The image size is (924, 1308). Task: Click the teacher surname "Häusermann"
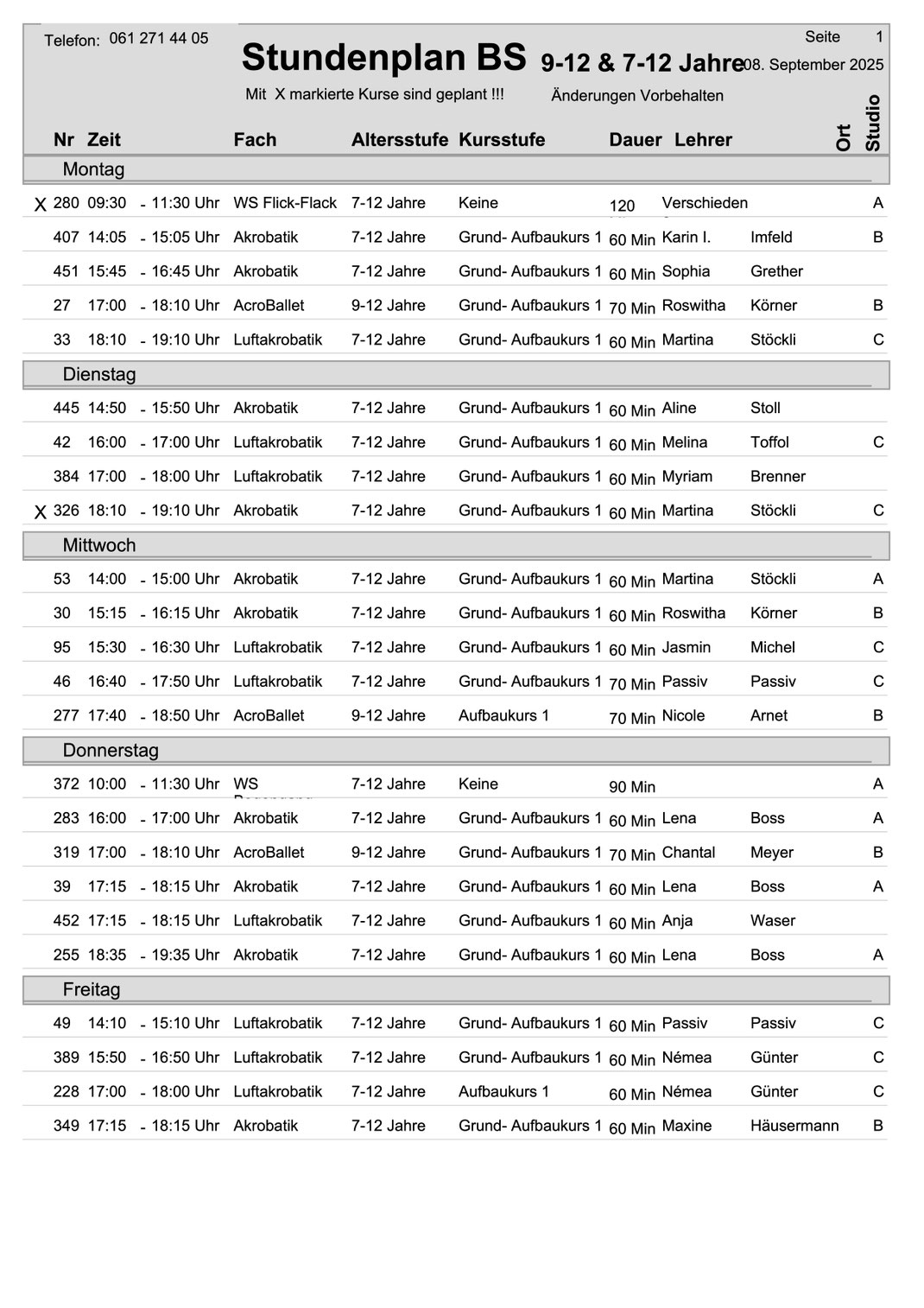pos(794,1126)
